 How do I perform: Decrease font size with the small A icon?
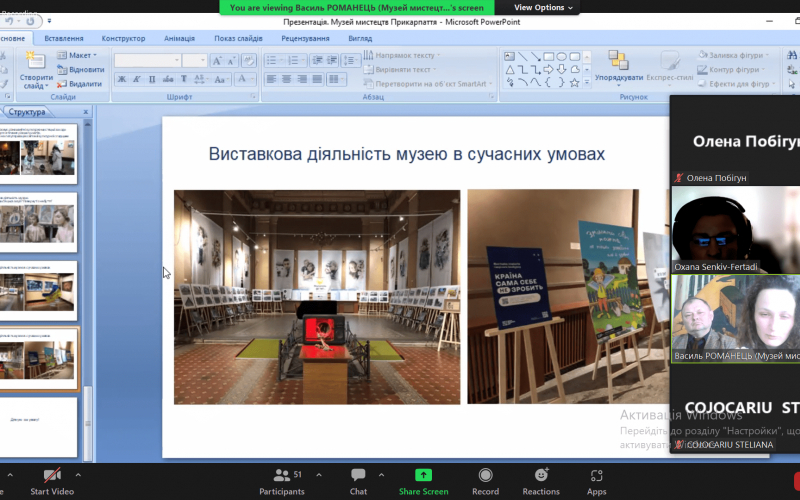click(x=231, y=61)
